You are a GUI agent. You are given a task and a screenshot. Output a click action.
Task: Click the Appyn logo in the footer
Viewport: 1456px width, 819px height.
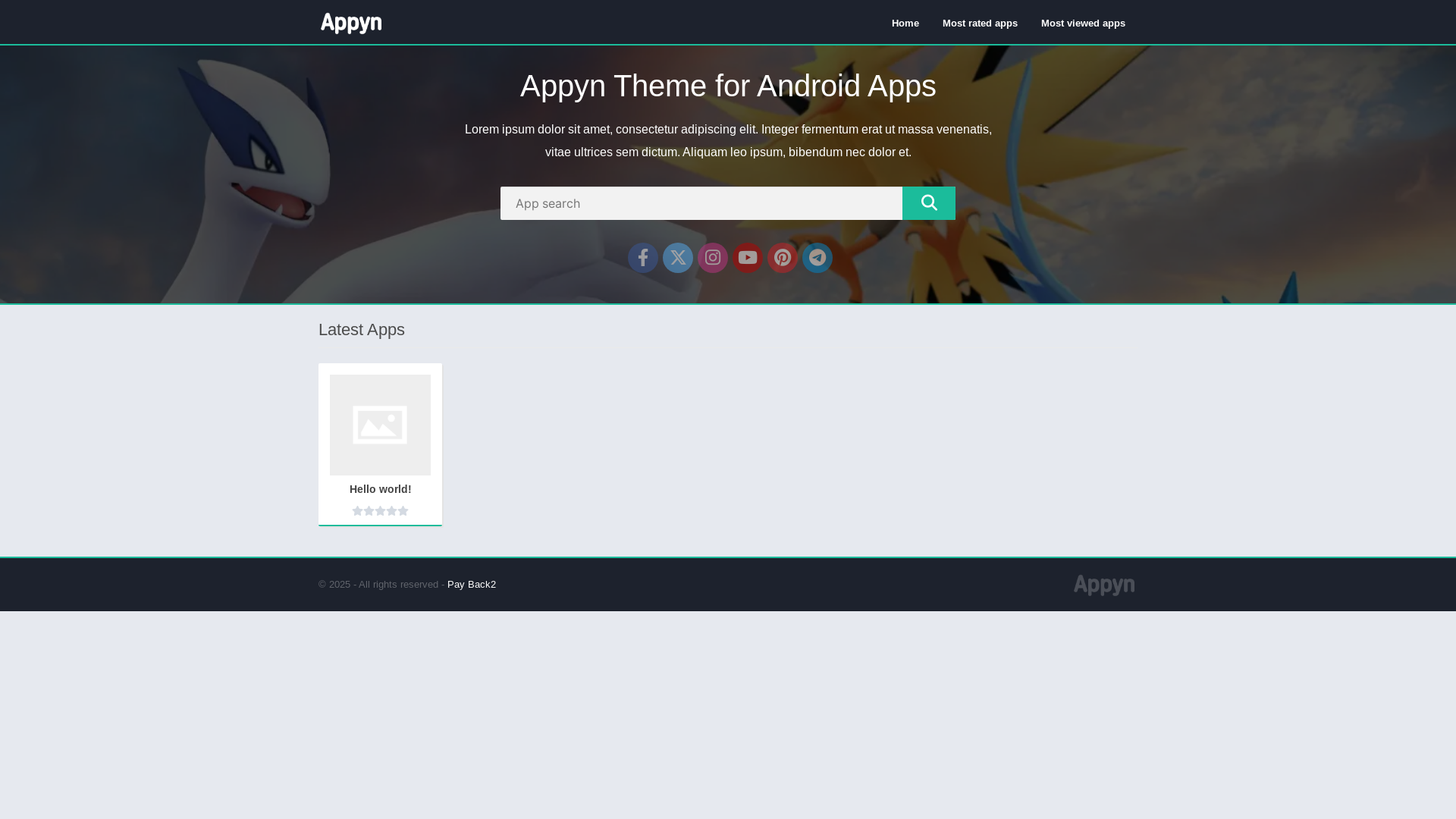click(1104, 585)
